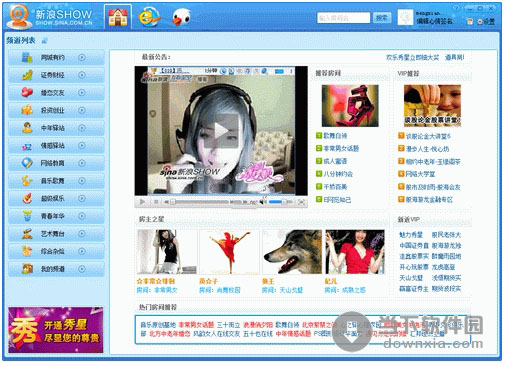The height and width of the screenshot is (366, 507).
Task: Click the 证券财经 chart icon
Action: tap(27, 75)
